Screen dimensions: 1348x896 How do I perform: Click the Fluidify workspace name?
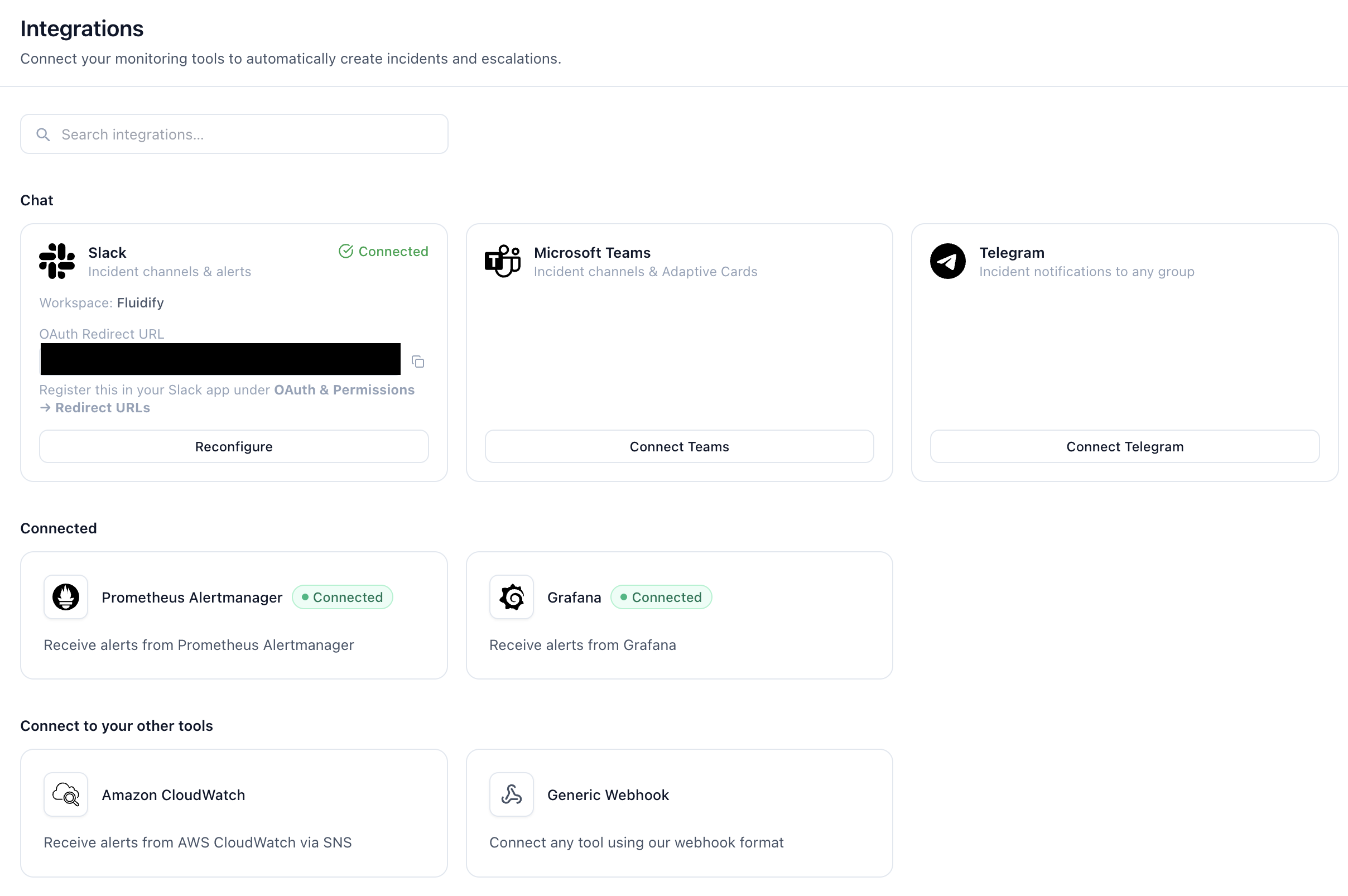140,303
